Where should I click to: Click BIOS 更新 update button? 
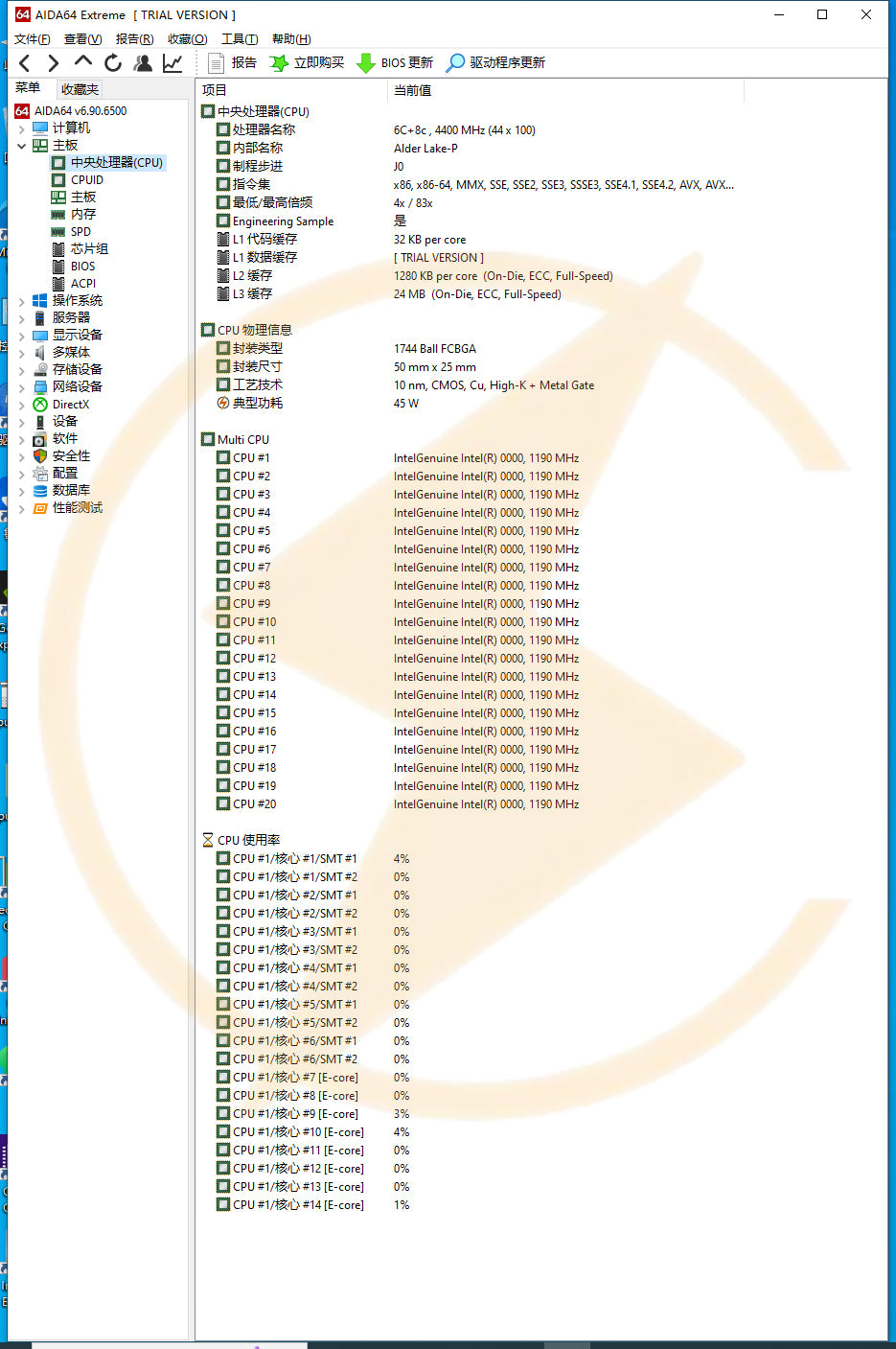[x=395, y=63]
